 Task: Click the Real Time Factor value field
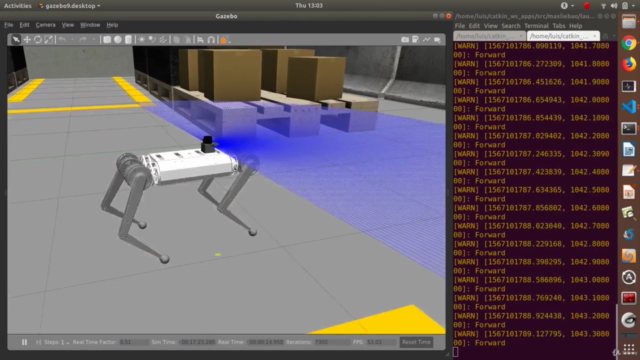[x=133, y=342]
